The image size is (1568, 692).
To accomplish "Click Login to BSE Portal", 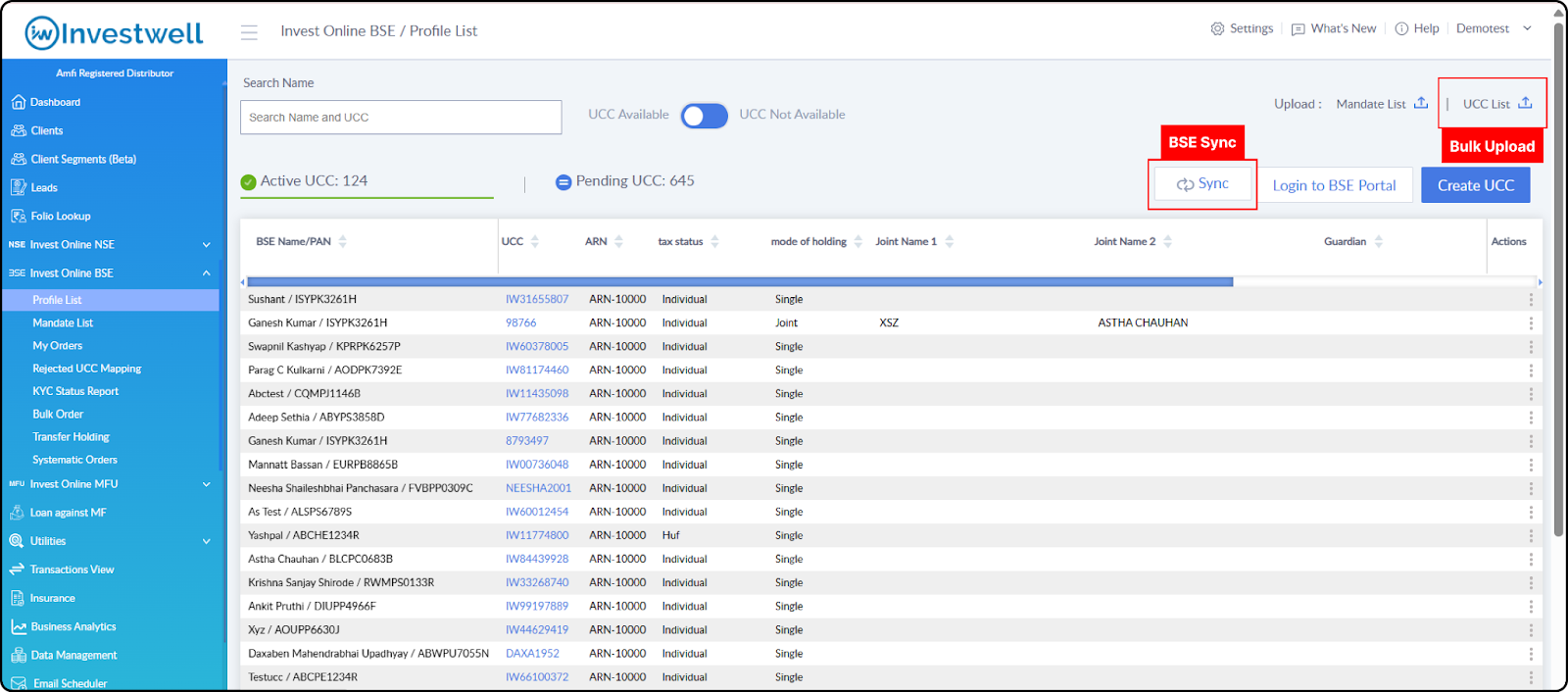I will tap(1334, 185).
